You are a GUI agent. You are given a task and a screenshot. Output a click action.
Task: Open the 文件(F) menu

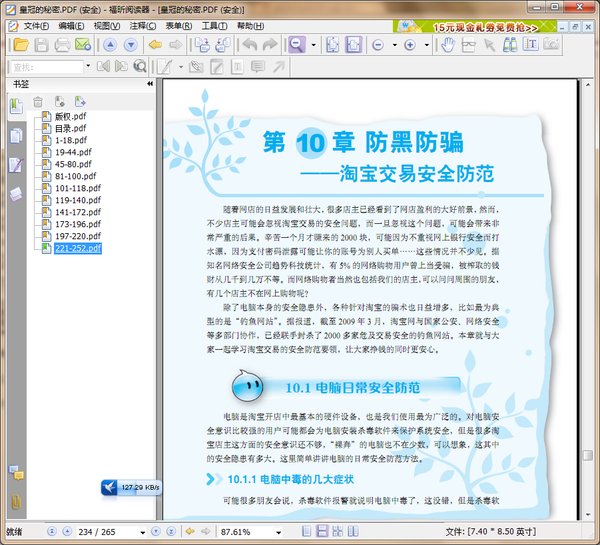pyautogui.click(x=36, y=26)
